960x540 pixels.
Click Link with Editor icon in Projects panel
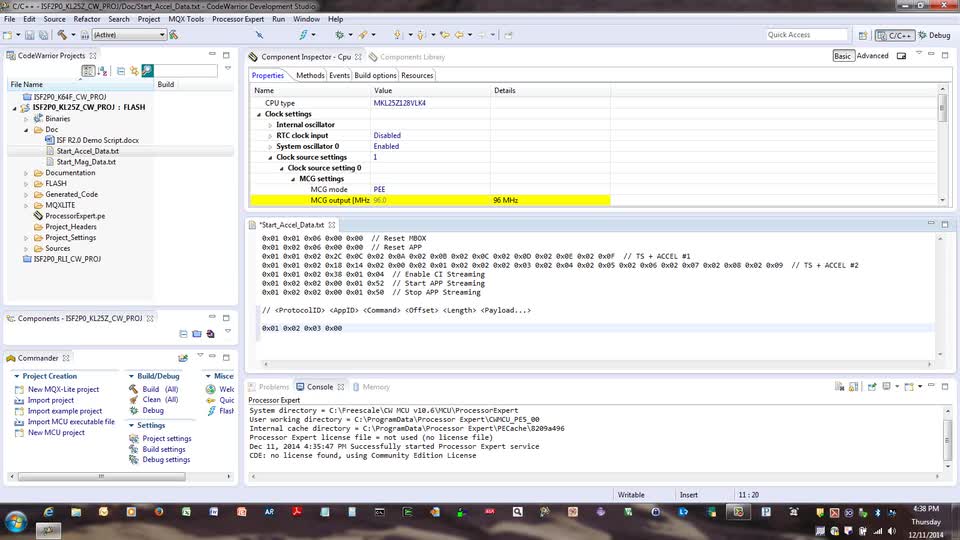click(134, 71)
